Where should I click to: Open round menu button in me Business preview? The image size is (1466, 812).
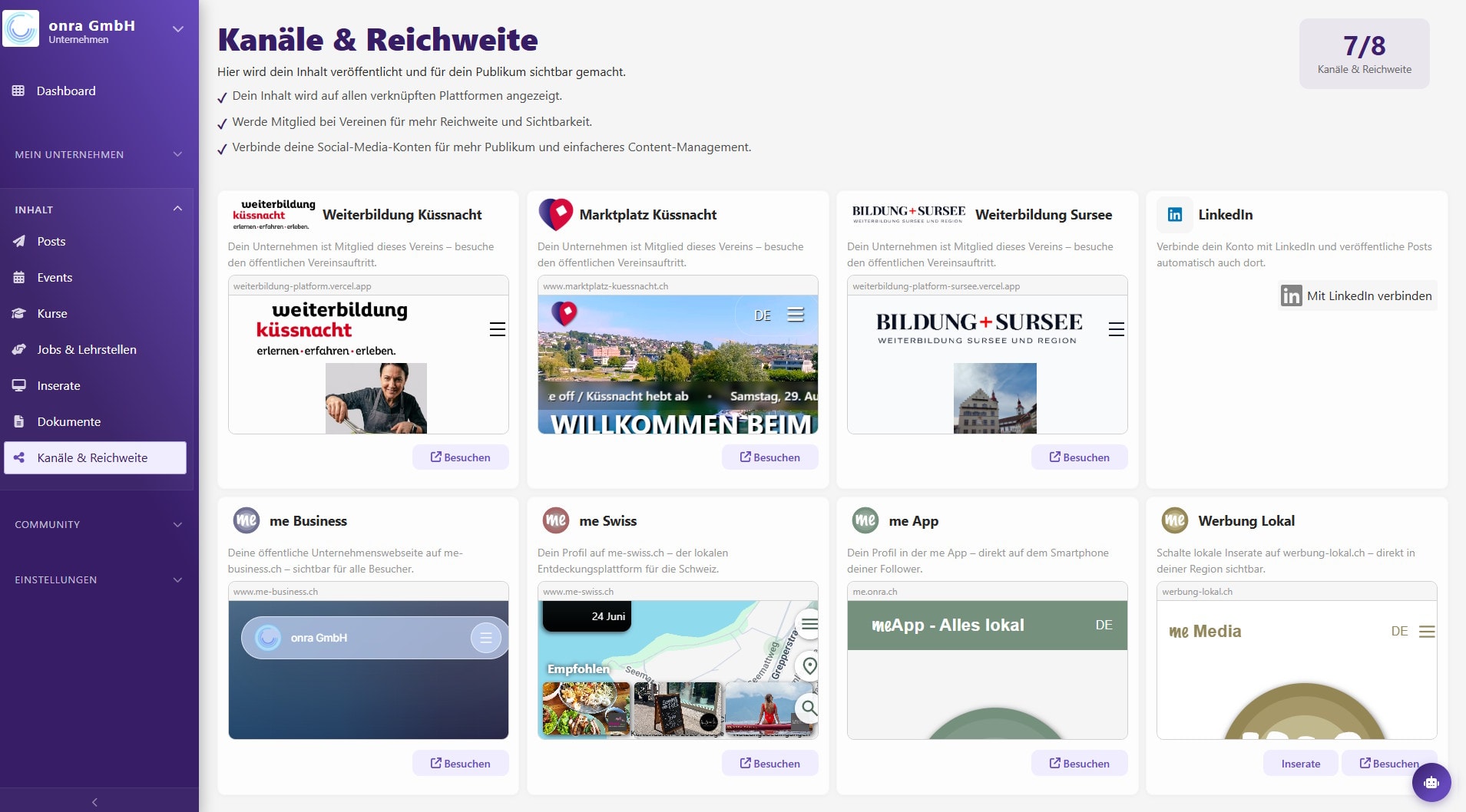[486, 637]
